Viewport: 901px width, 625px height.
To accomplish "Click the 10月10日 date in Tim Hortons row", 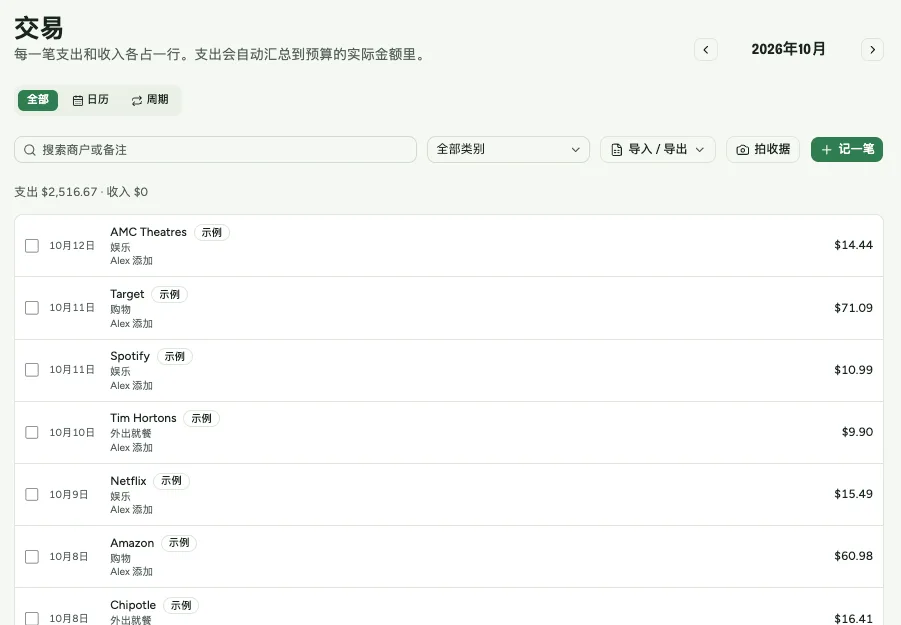I will (72, 432).
